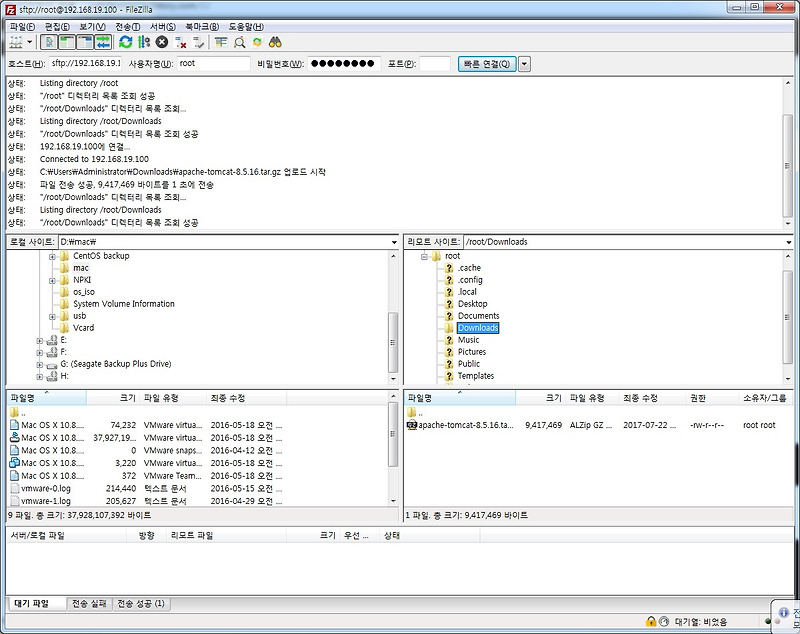The image size is (800, 634).
Task: Toggle the message log display
Action: tap(49, 42)
